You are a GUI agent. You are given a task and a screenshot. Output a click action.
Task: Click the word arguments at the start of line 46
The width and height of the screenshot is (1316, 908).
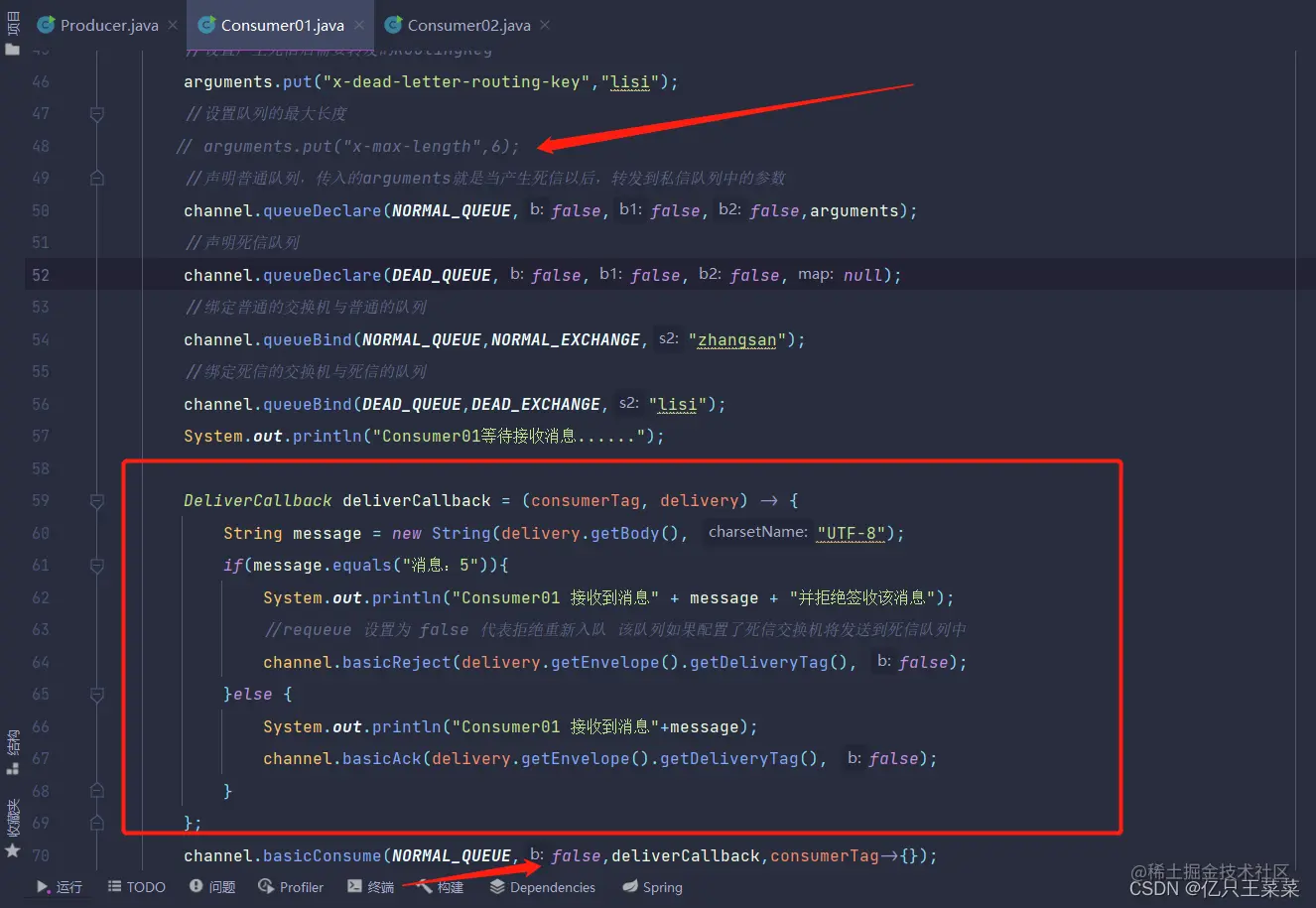coord(228,81)
